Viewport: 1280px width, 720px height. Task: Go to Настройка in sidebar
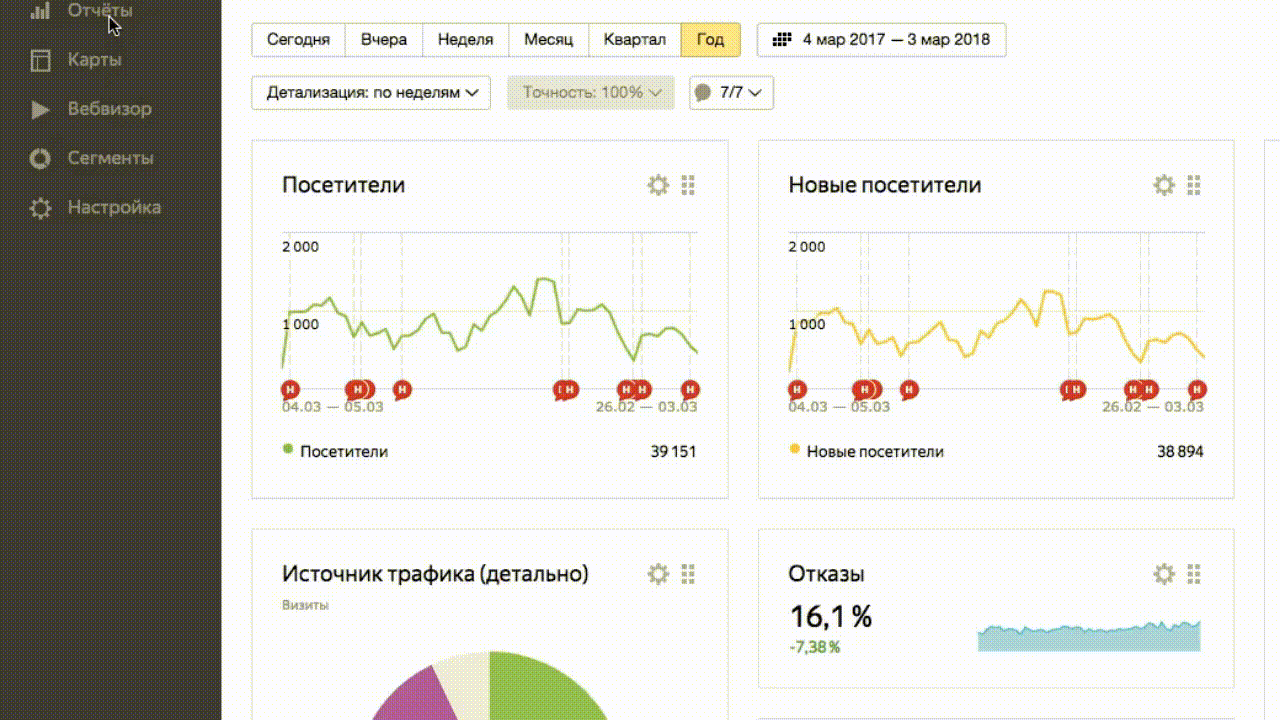(113, 208)
